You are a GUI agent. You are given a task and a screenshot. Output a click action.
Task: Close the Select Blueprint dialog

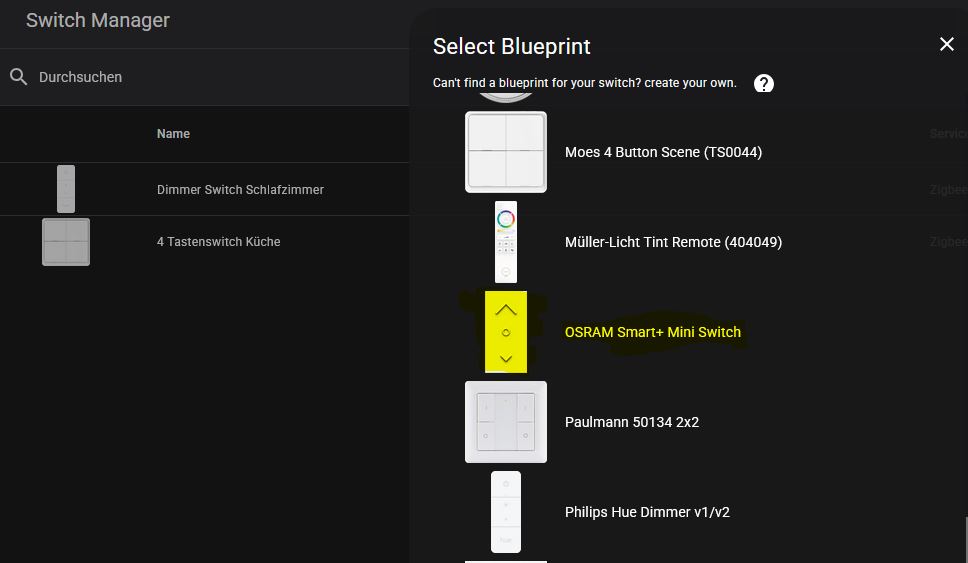(946, 44)
